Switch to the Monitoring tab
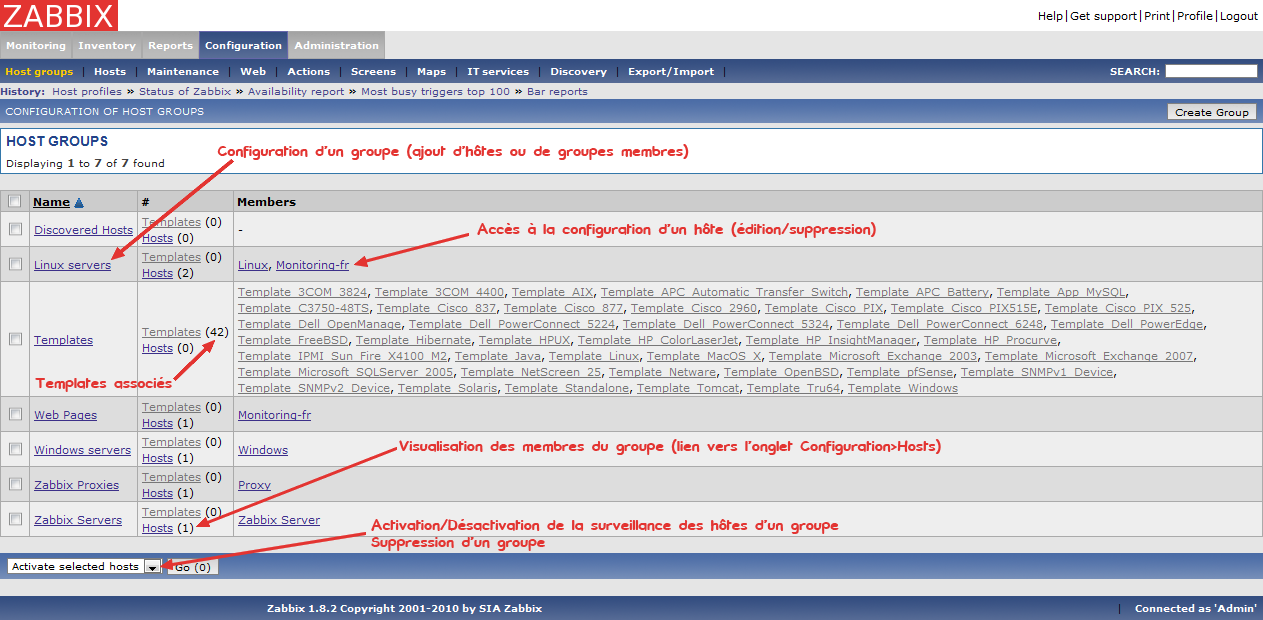 click(x=35, y=45)
